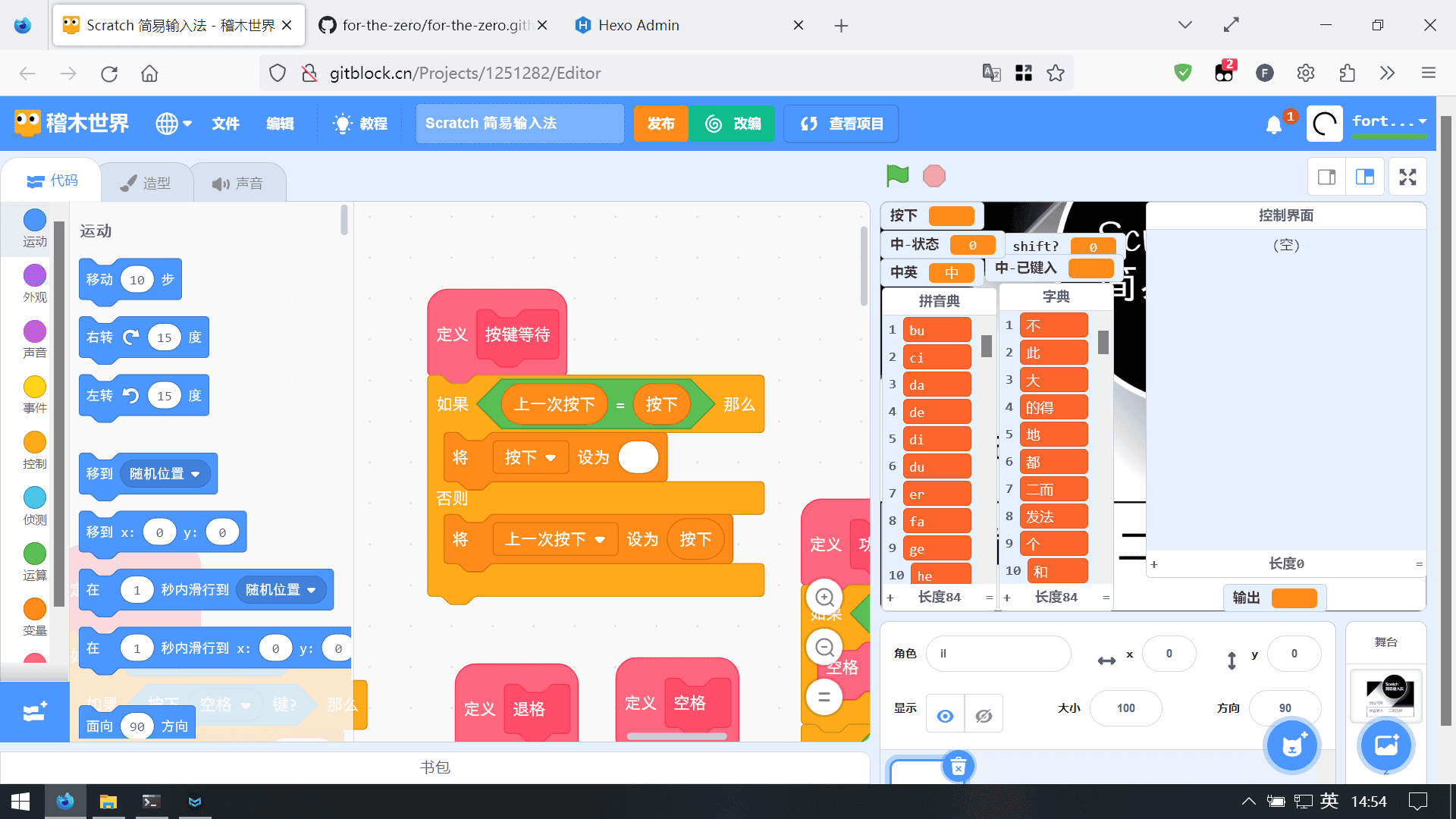1456x819 pixels.
Task: Open the notifications bell
Action: [x=1274, y=124]
